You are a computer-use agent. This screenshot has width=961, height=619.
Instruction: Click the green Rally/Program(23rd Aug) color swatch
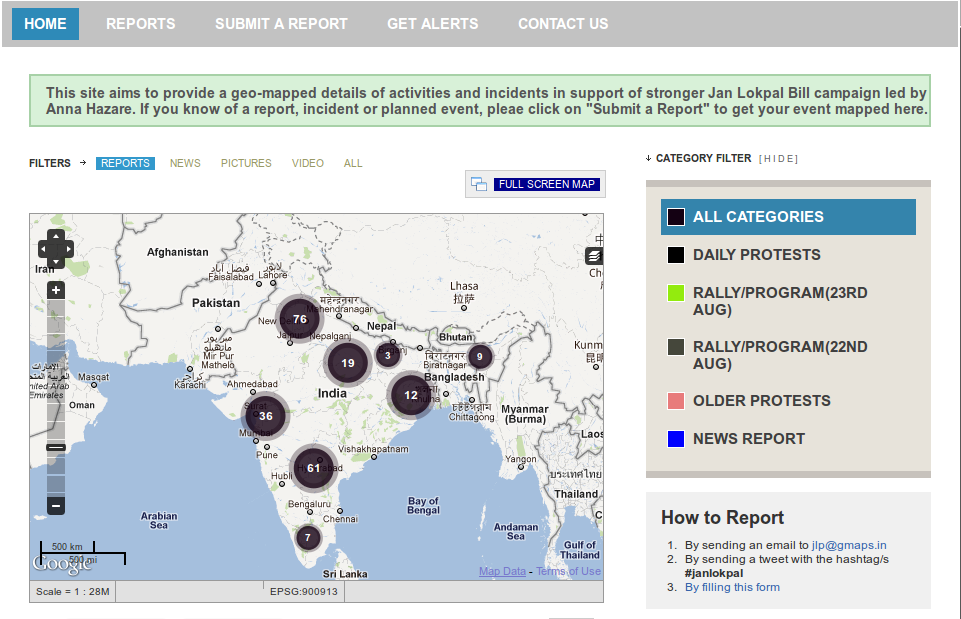coord(675,293)
